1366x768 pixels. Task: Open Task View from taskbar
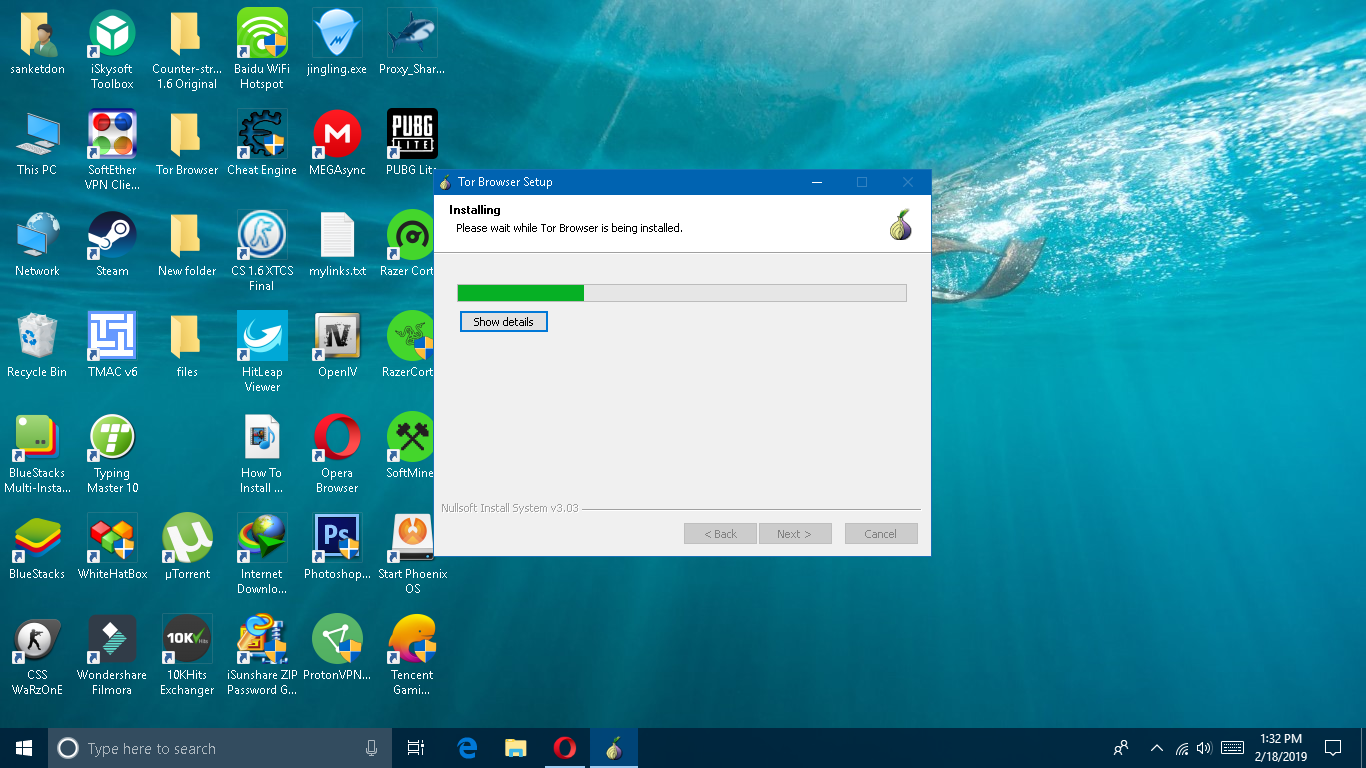coord(416,748)
